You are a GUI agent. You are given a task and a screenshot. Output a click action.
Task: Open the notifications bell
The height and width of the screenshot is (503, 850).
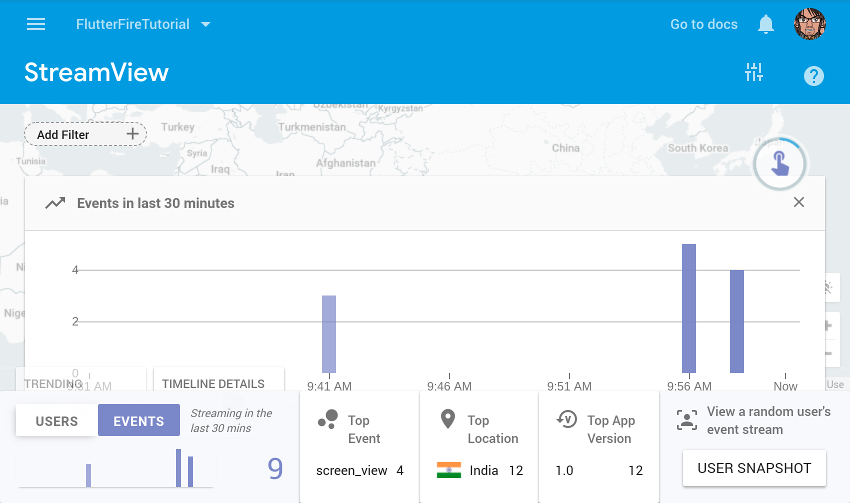(765, 24)
